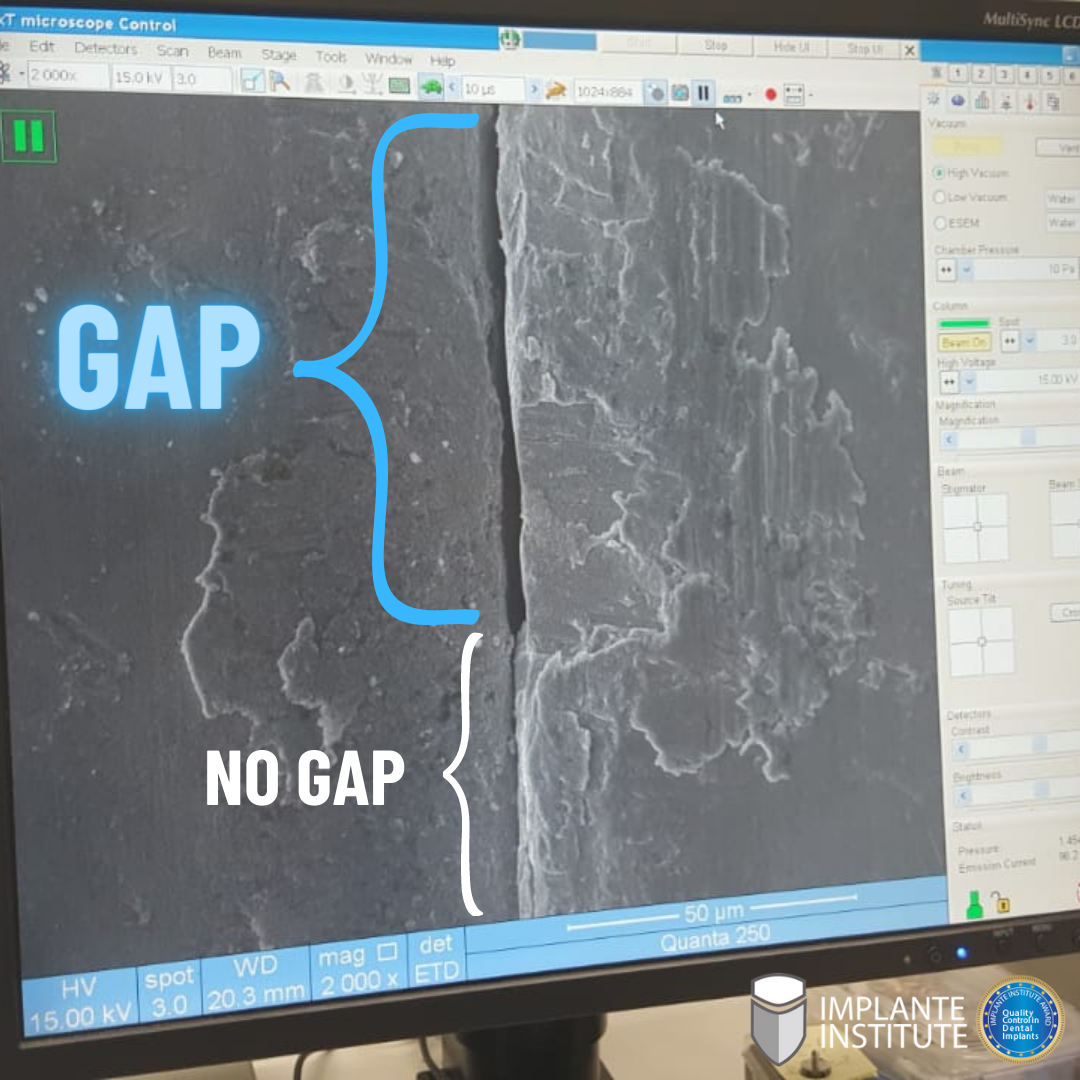Click the red record button in toolbar
This screenshot has width=1080, height=1080.
click(x=770, y=95)
